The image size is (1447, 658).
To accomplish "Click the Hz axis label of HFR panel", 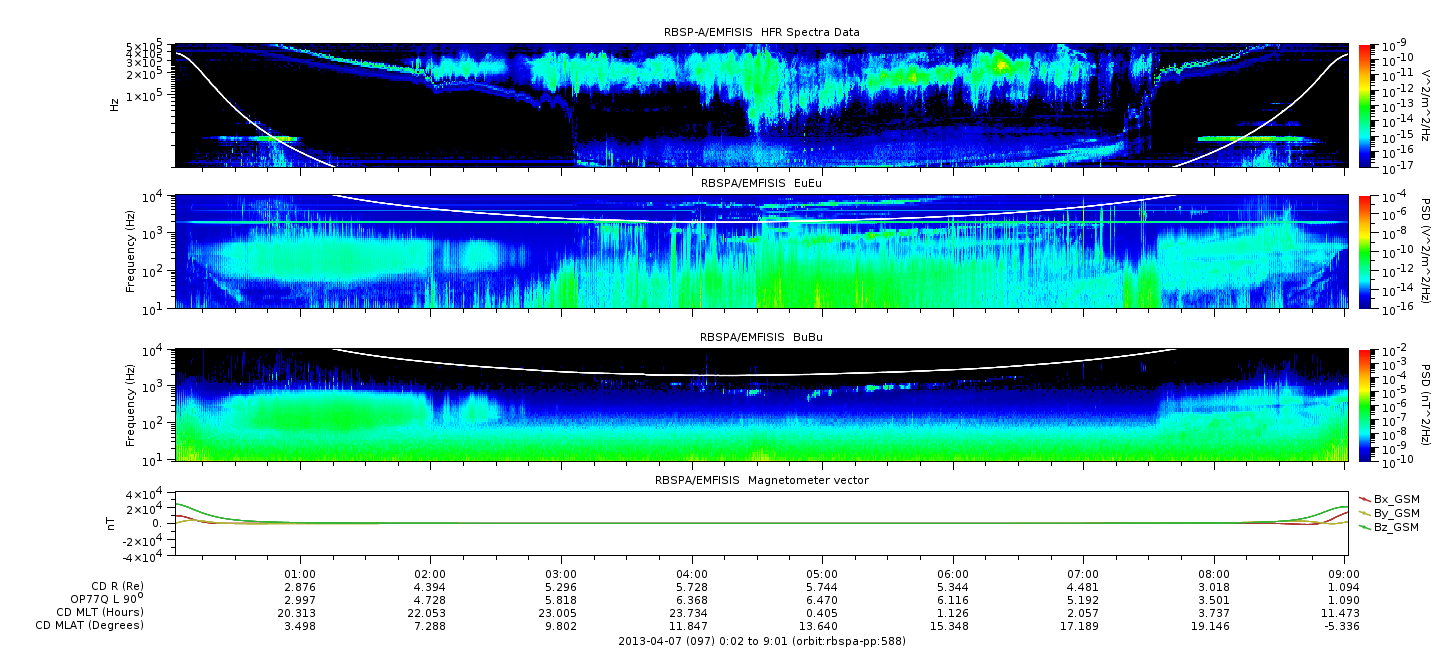I will (x=115, y=104).
